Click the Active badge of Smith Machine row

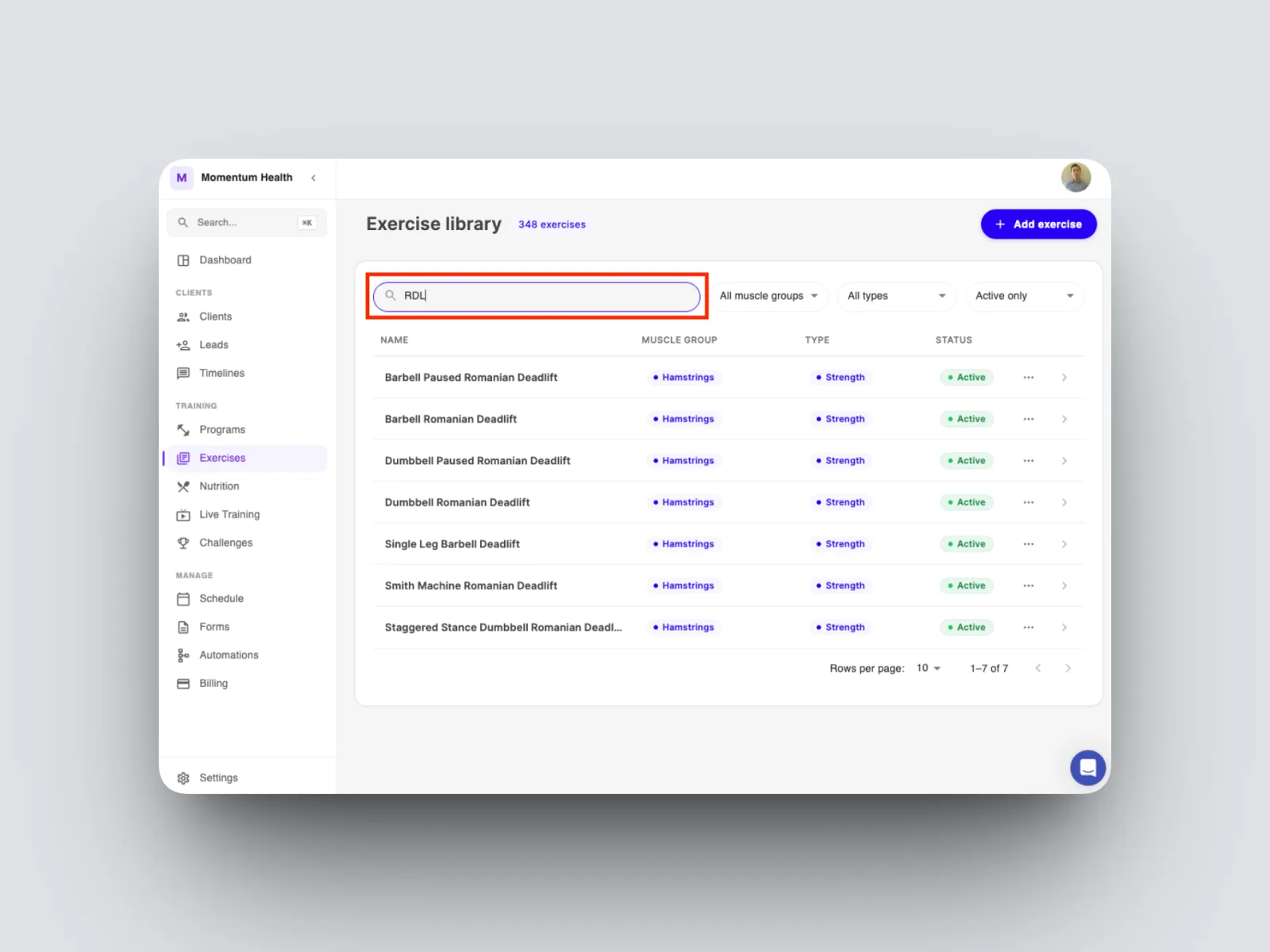967,585
